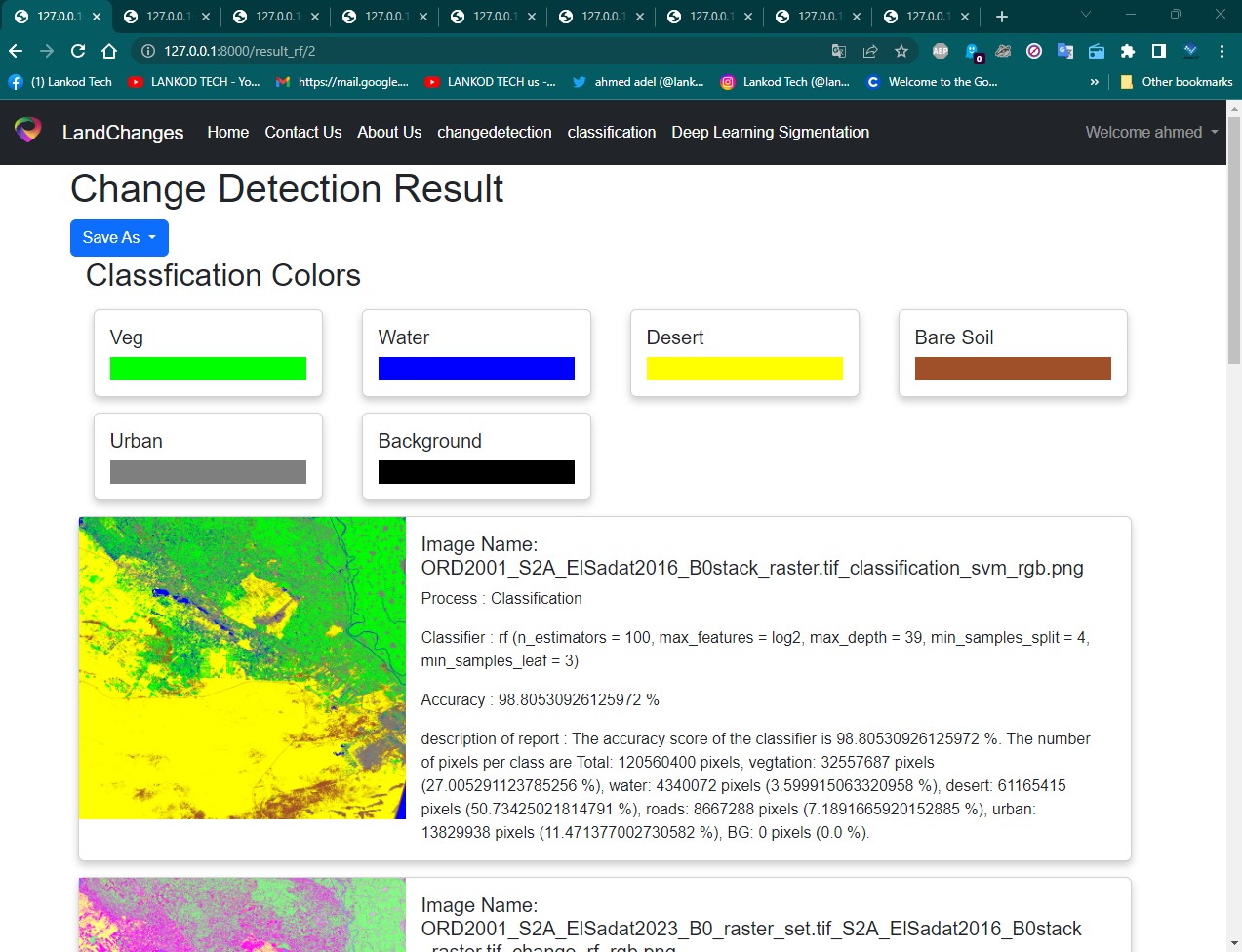
Task: Open the 'Welcome to the Go...' bookmark
Action: [x=932, y=82]
